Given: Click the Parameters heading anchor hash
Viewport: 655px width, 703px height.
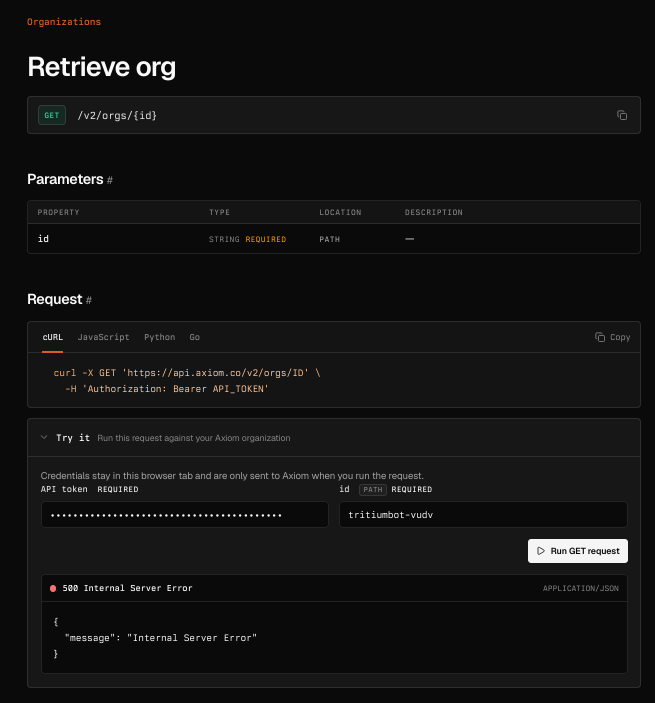Looking at the screenshot, I should click(110, 180).
